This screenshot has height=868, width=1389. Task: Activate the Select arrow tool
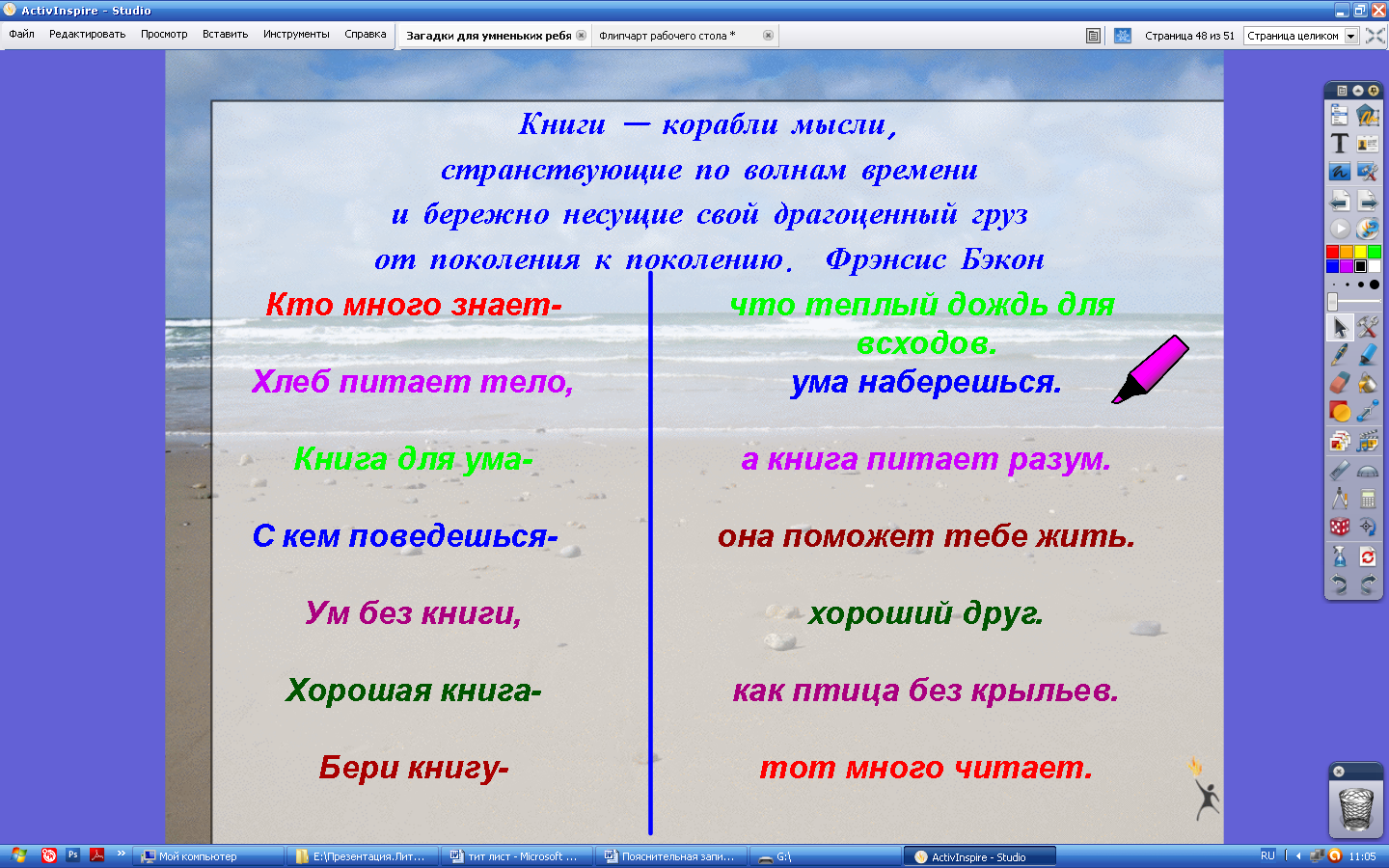coord(1340,327)
